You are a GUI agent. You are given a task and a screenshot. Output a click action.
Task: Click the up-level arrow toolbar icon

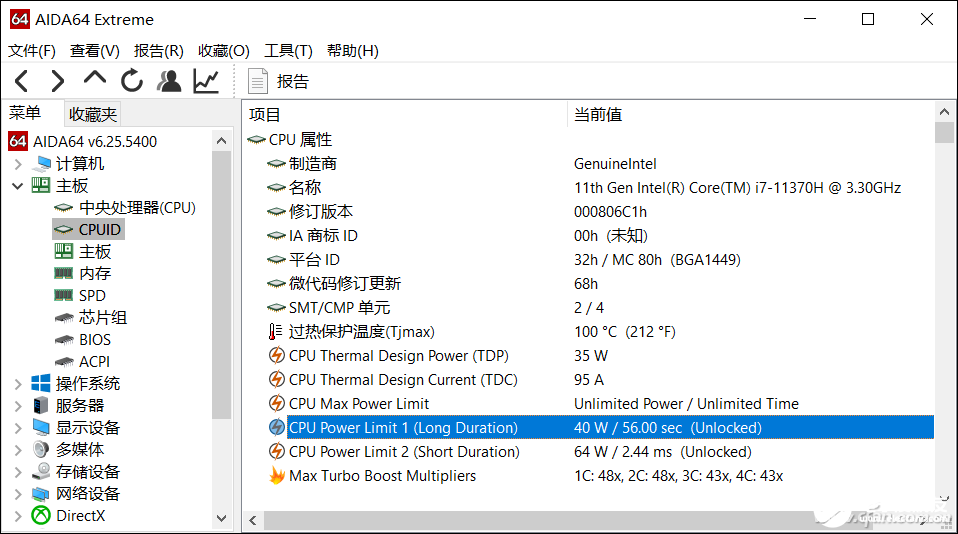95,78
